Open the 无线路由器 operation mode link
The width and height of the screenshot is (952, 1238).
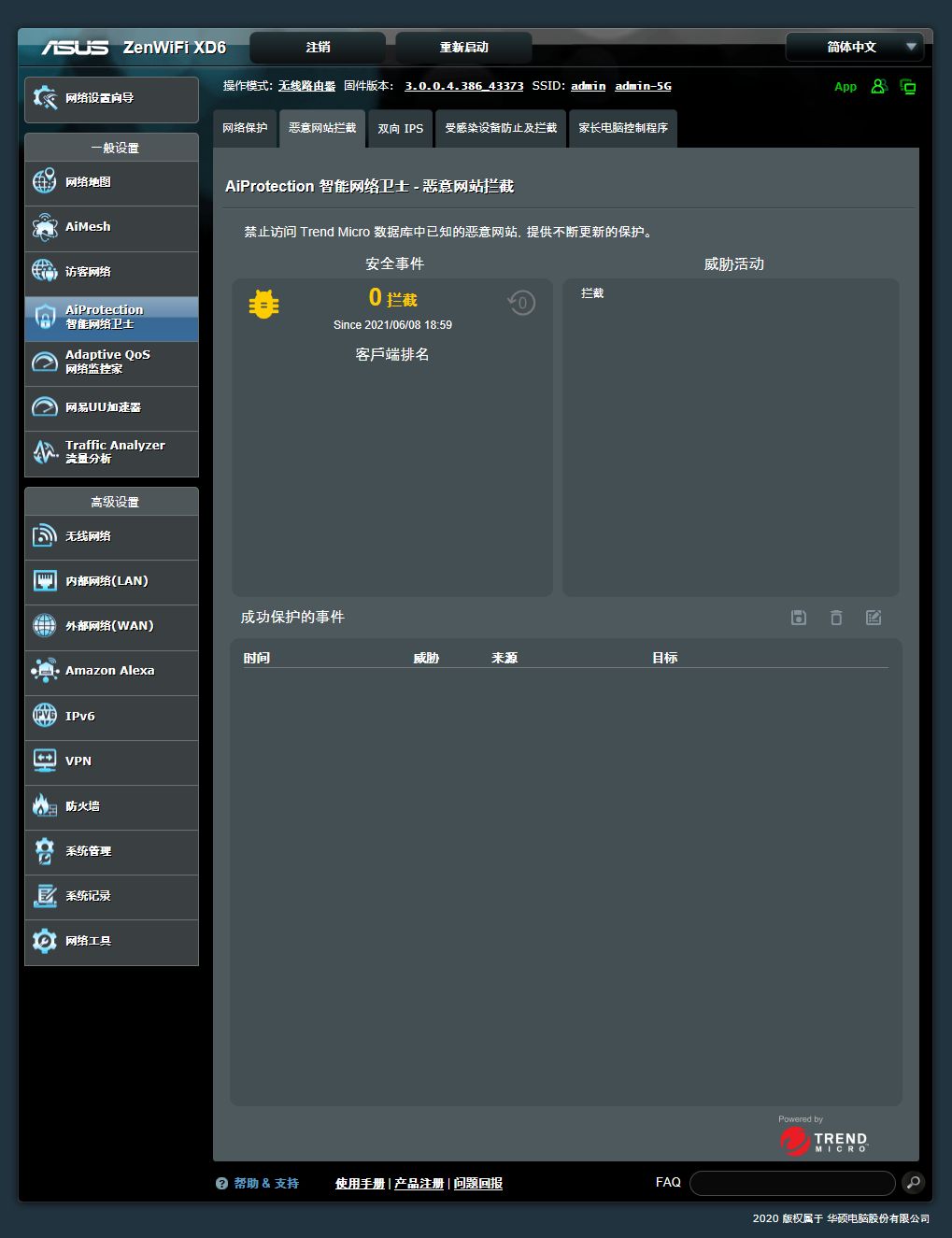[306, 86]
